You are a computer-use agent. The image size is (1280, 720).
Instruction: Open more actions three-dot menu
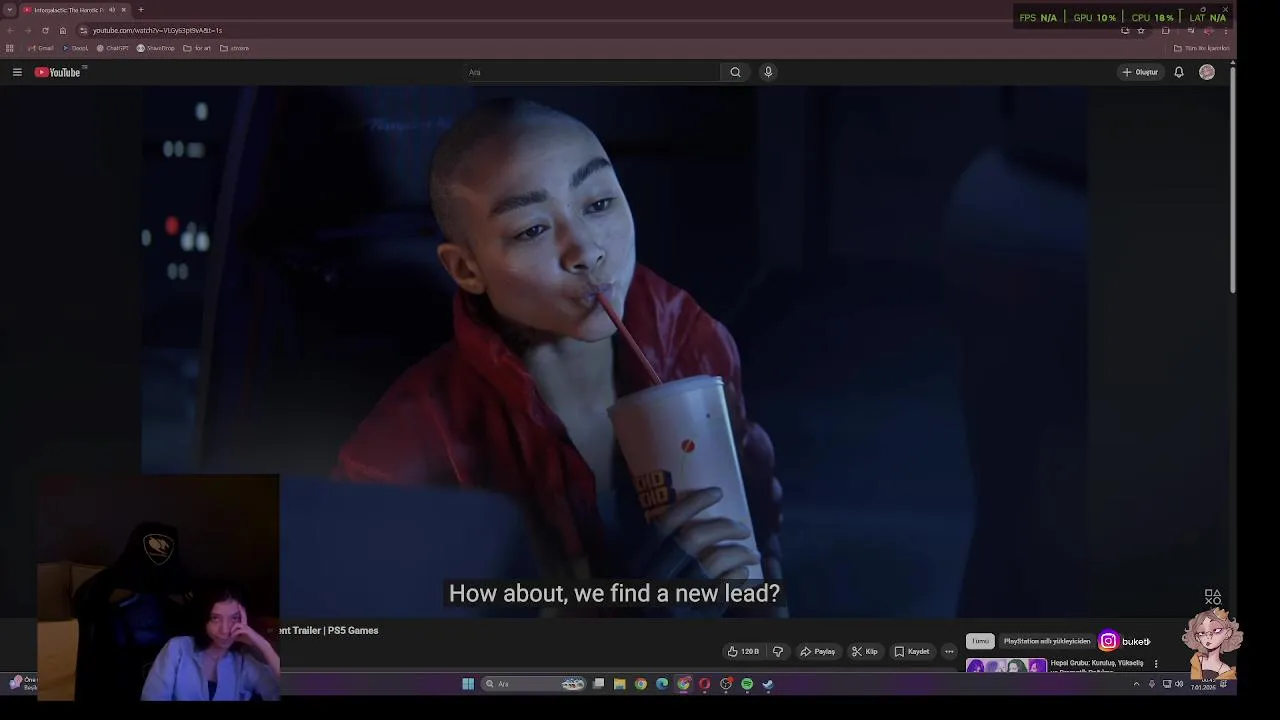coord(949,651)
